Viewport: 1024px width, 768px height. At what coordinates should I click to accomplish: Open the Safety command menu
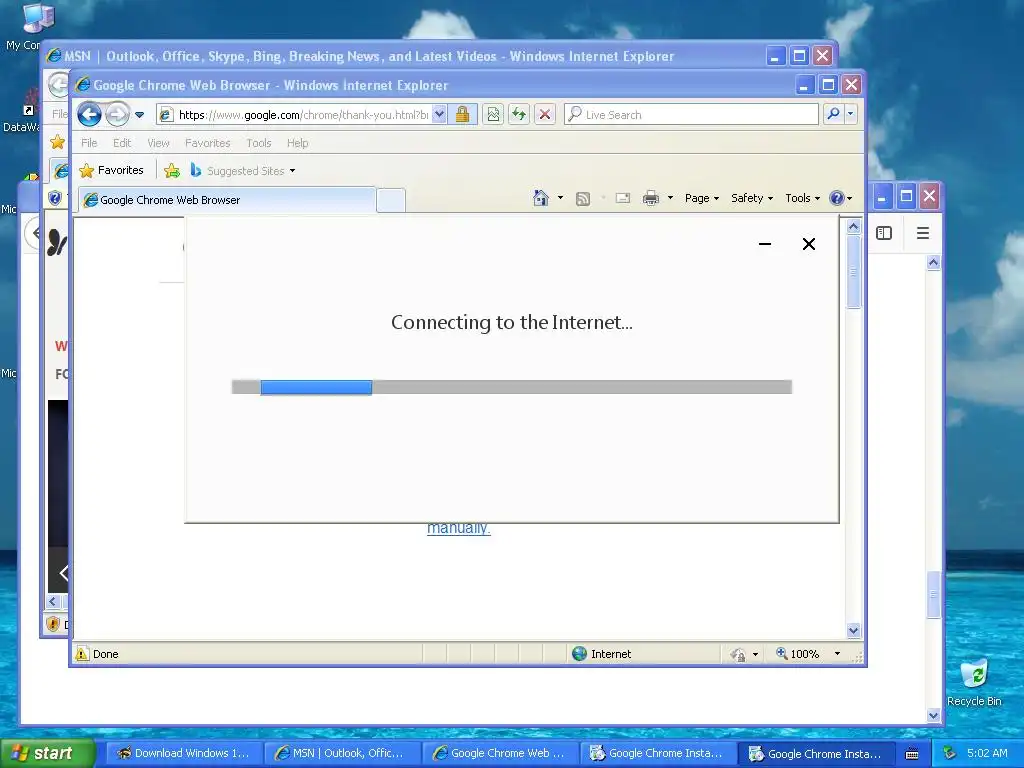click(x=752, y=198)
